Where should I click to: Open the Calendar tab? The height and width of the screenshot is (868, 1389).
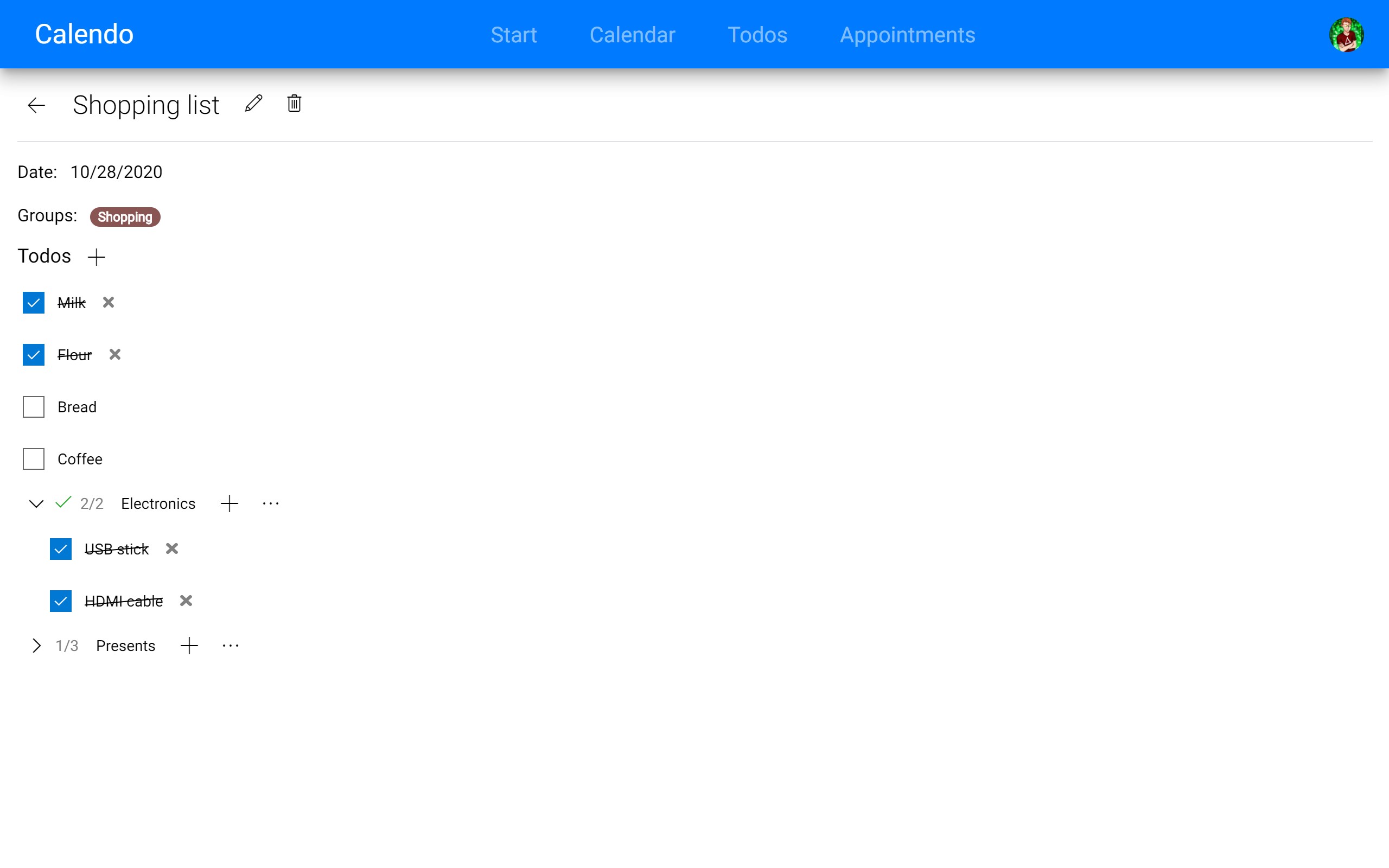(x=632, y=34)
